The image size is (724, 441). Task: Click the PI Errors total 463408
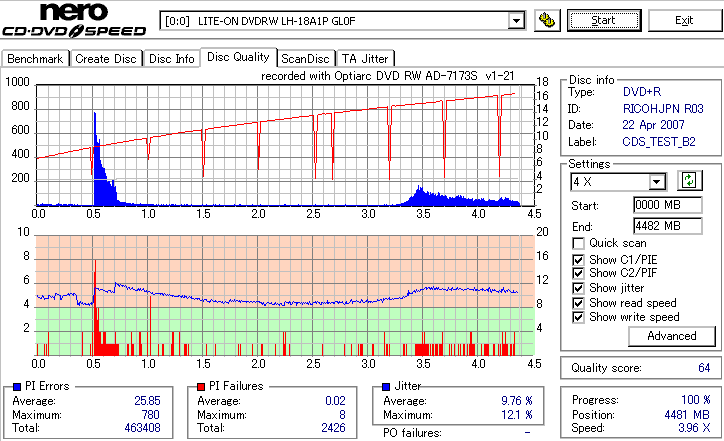pos(142,428)
